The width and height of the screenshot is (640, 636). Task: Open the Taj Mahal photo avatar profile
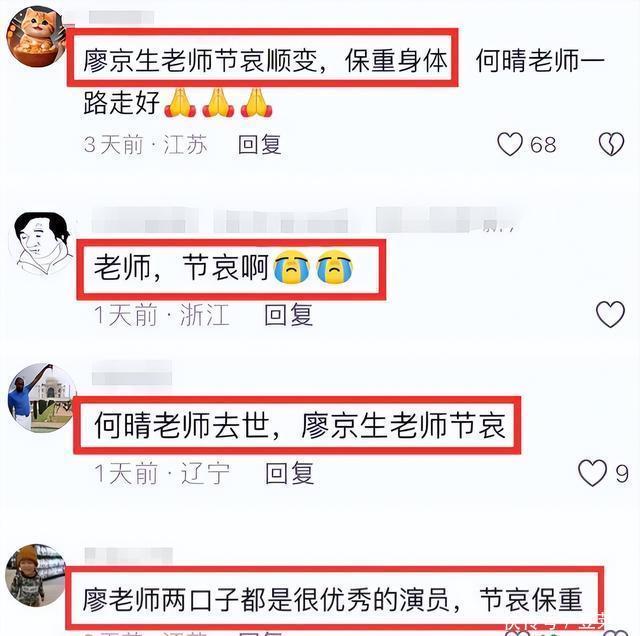pyautogui.click(x=42, y=398)
